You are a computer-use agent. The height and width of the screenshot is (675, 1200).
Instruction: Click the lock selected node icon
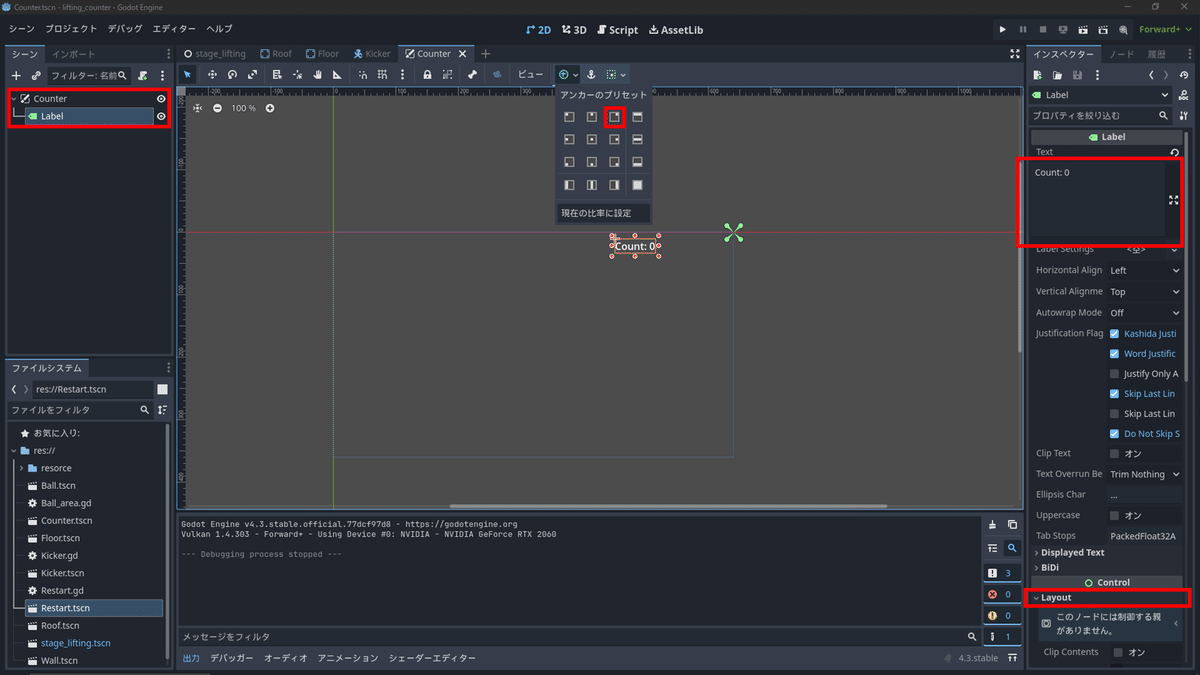[427, 74]
